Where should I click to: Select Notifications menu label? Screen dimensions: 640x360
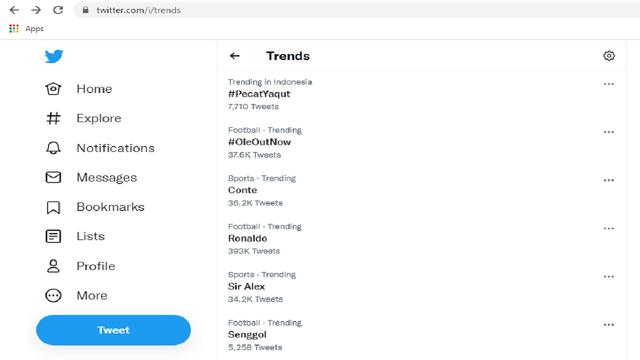116,148
